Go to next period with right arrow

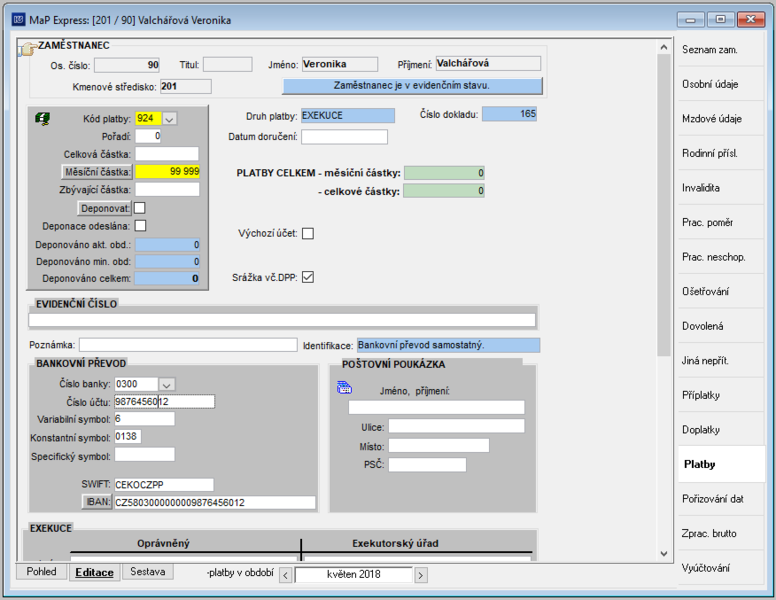click(421, 575)
